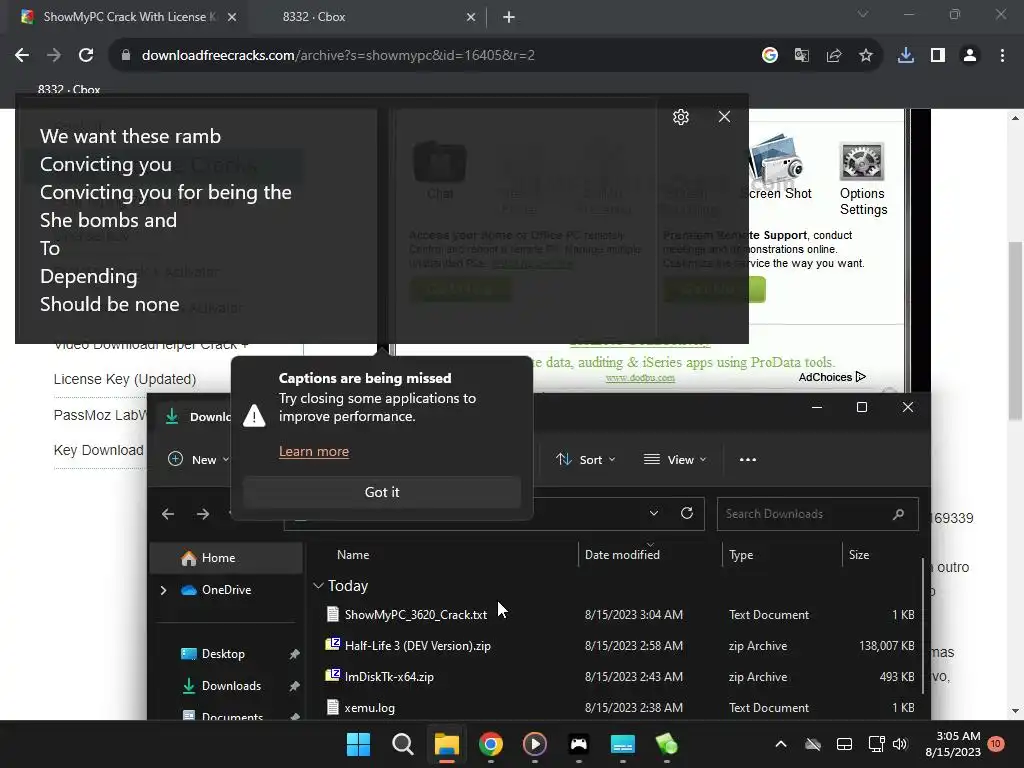The width and height of the screenshot is (1024, 768).
Task: Open a new browser tab
Action: click(x=509, y=18)
